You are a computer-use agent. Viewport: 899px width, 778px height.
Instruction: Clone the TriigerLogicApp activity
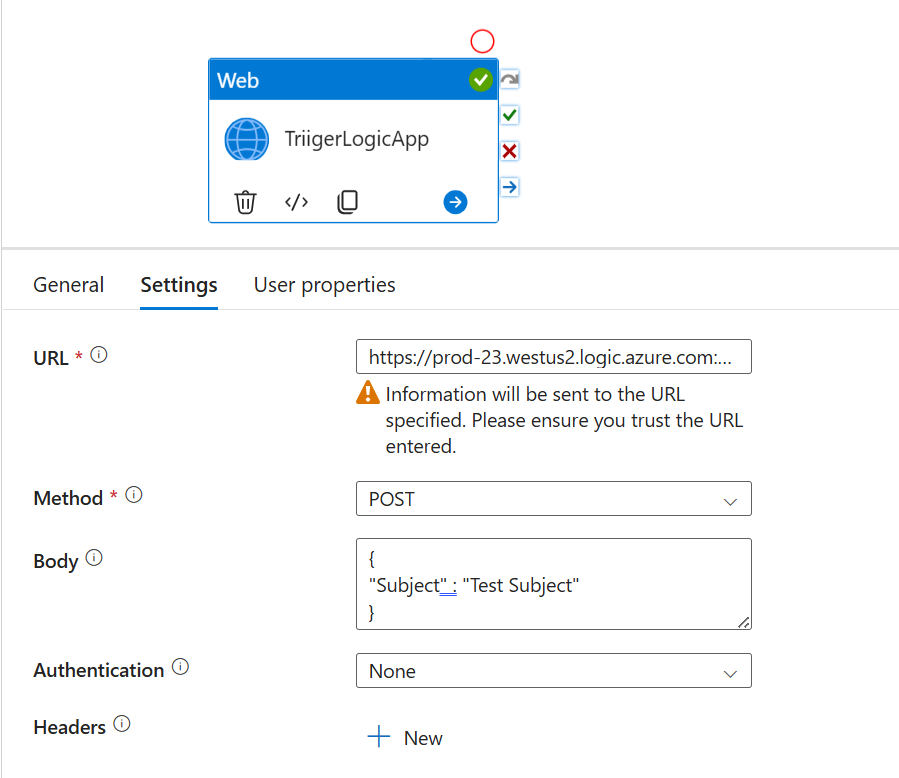(x=347, y=202)
